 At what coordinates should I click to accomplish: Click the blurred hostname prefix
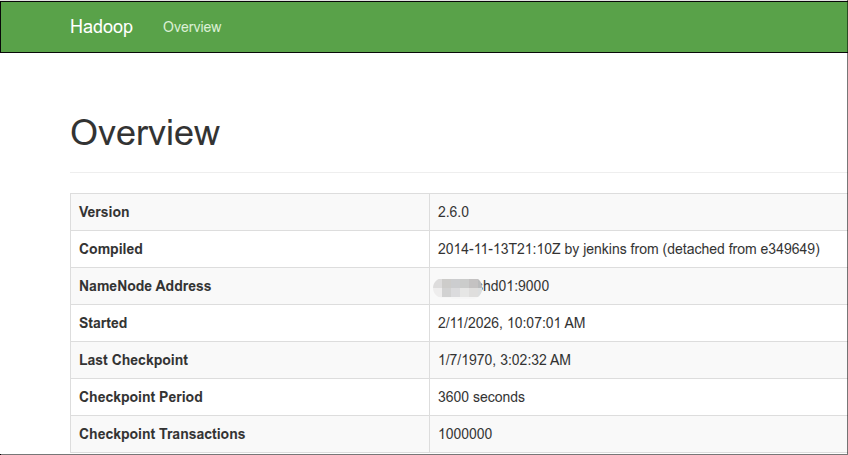[x=458, y=286]
